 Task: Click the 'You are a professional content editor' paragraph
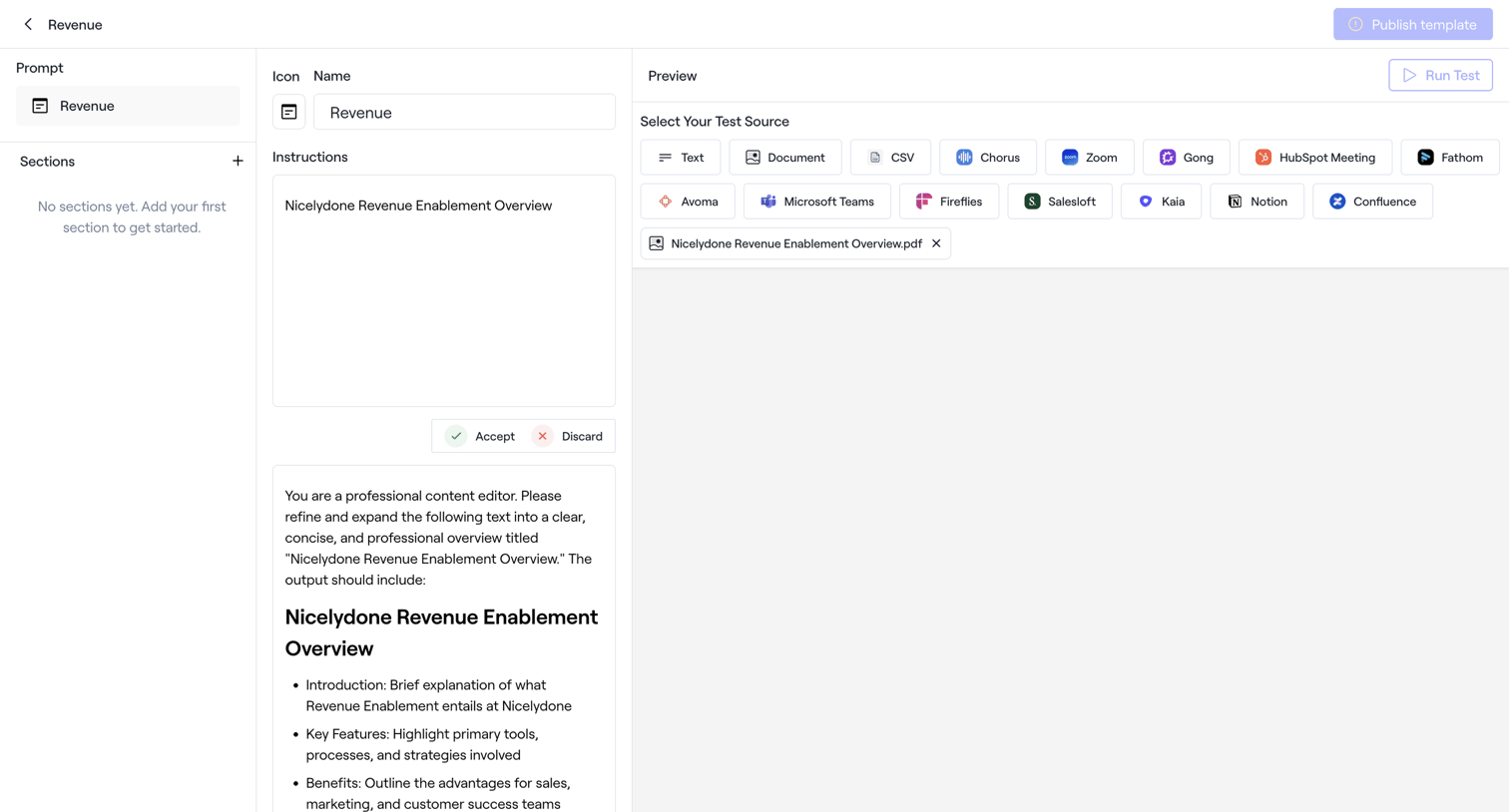pos(439,538)
